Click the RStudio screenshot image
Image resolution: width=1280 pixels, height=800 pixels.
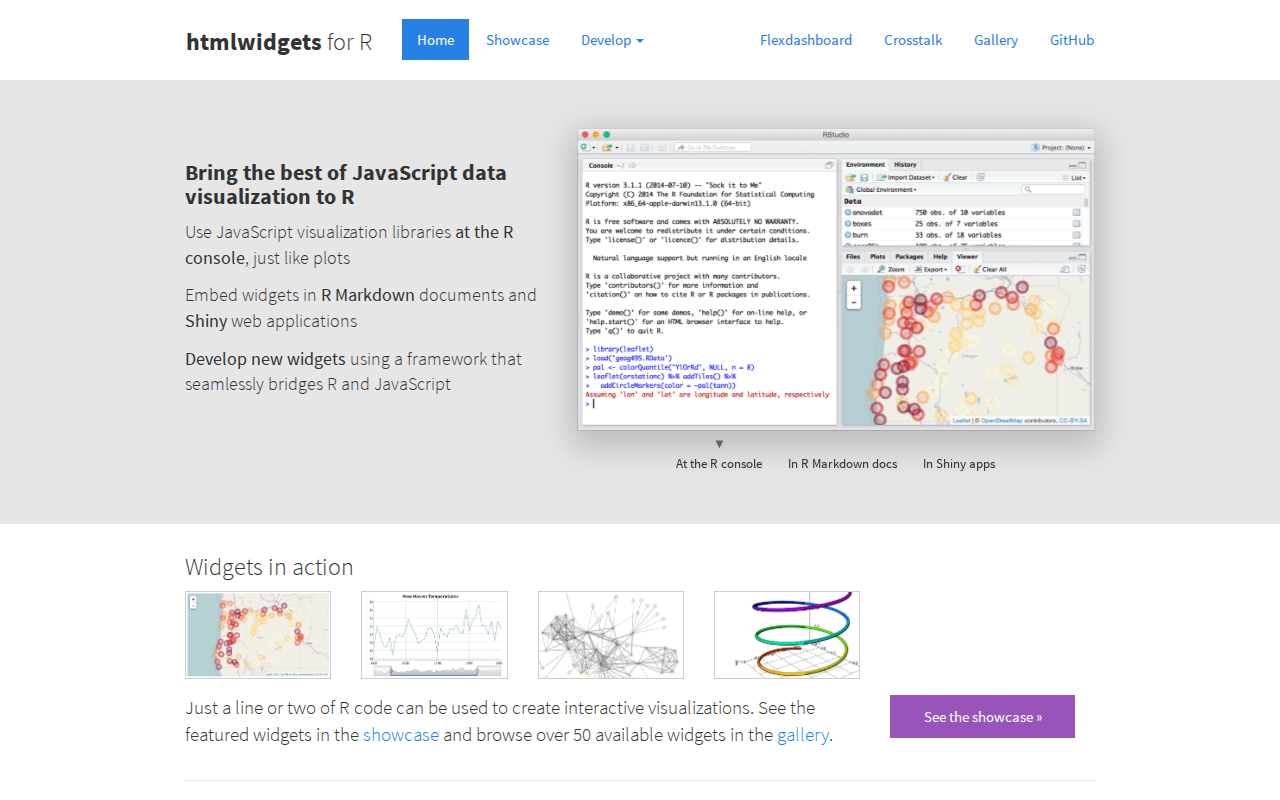point(836,279)
